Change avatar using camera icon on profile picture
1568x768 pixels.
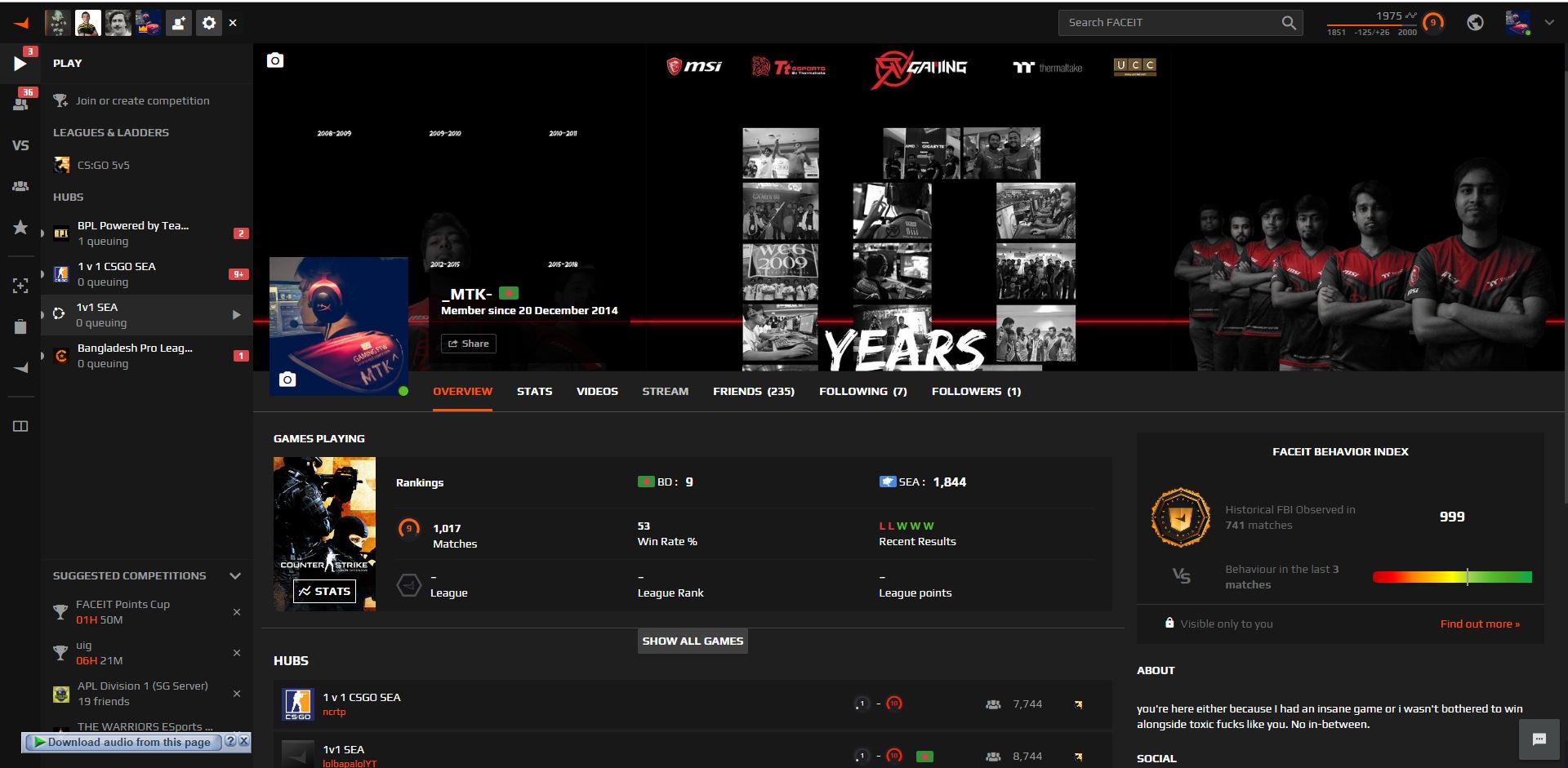click(287, 380)
